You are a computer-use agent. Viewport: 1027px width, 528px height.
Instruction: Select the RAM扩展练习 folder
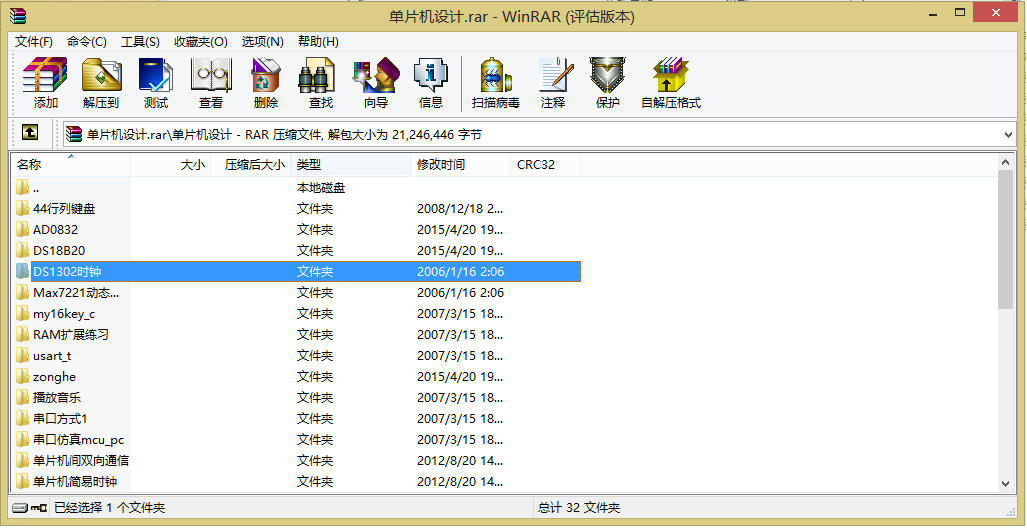[296, 335]
